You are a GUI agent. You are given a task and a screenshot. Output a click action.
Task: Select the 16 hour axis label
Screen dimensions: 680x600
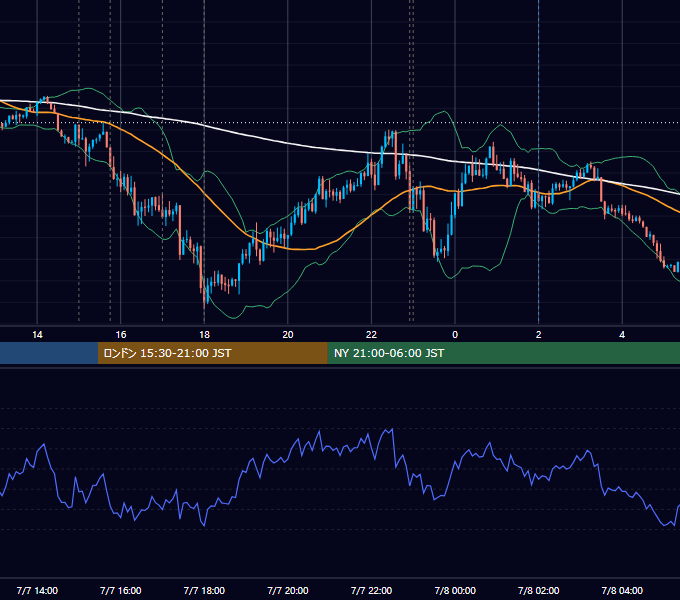tap(121, 335)
